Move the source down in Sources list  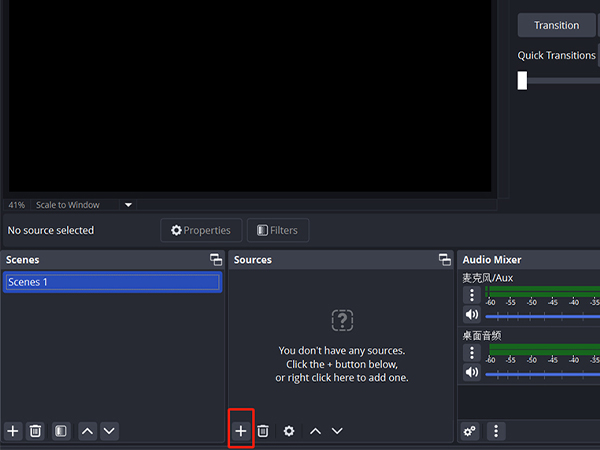[x=337, y=430]
